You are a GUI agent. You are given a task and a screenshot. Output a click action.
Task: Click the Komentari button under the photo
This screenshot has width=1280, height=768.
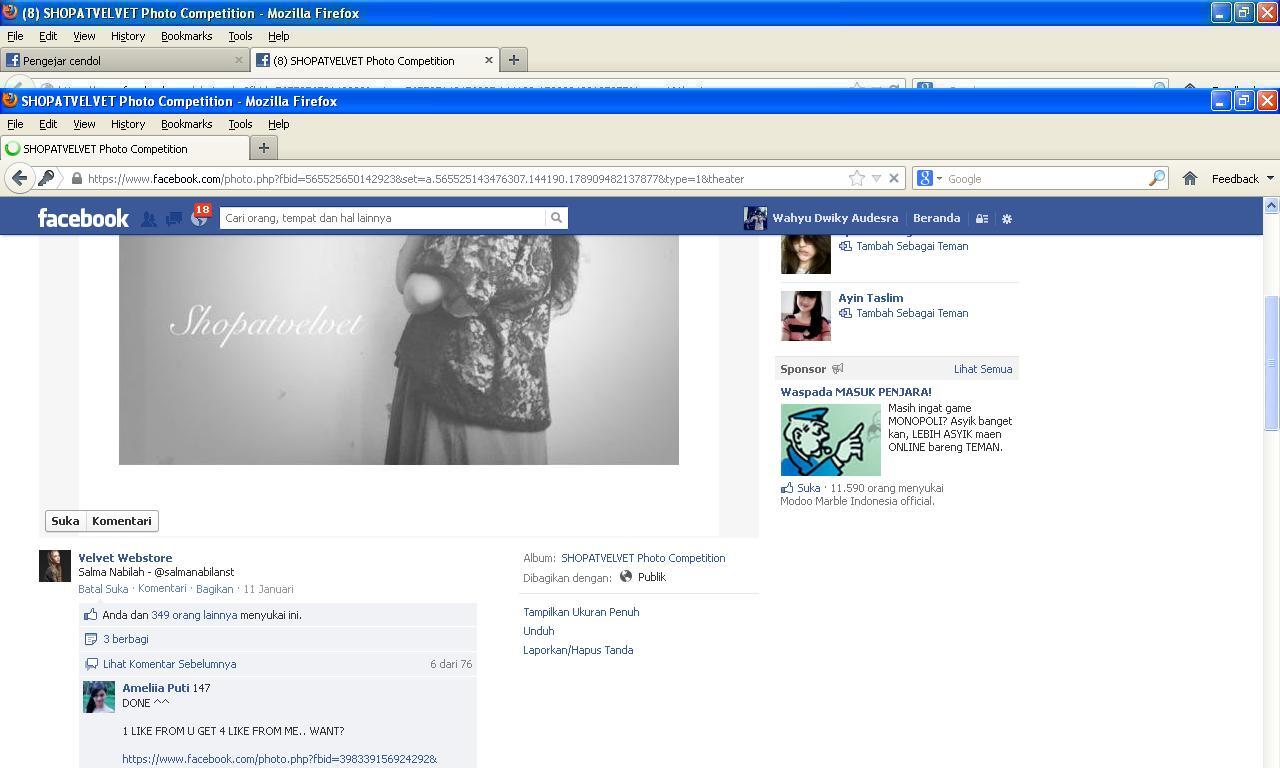[x=122, y=521]
